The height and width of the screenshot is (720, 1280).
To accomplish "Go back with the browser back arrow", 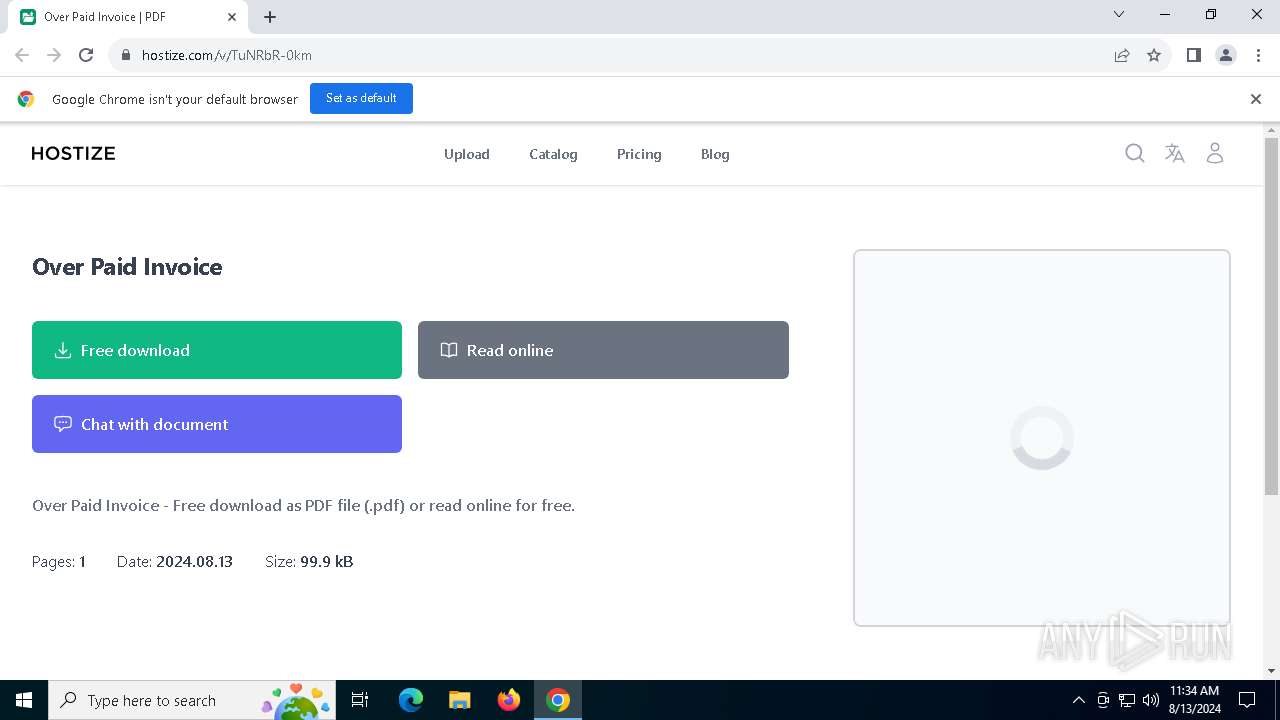I will [22, 55].
